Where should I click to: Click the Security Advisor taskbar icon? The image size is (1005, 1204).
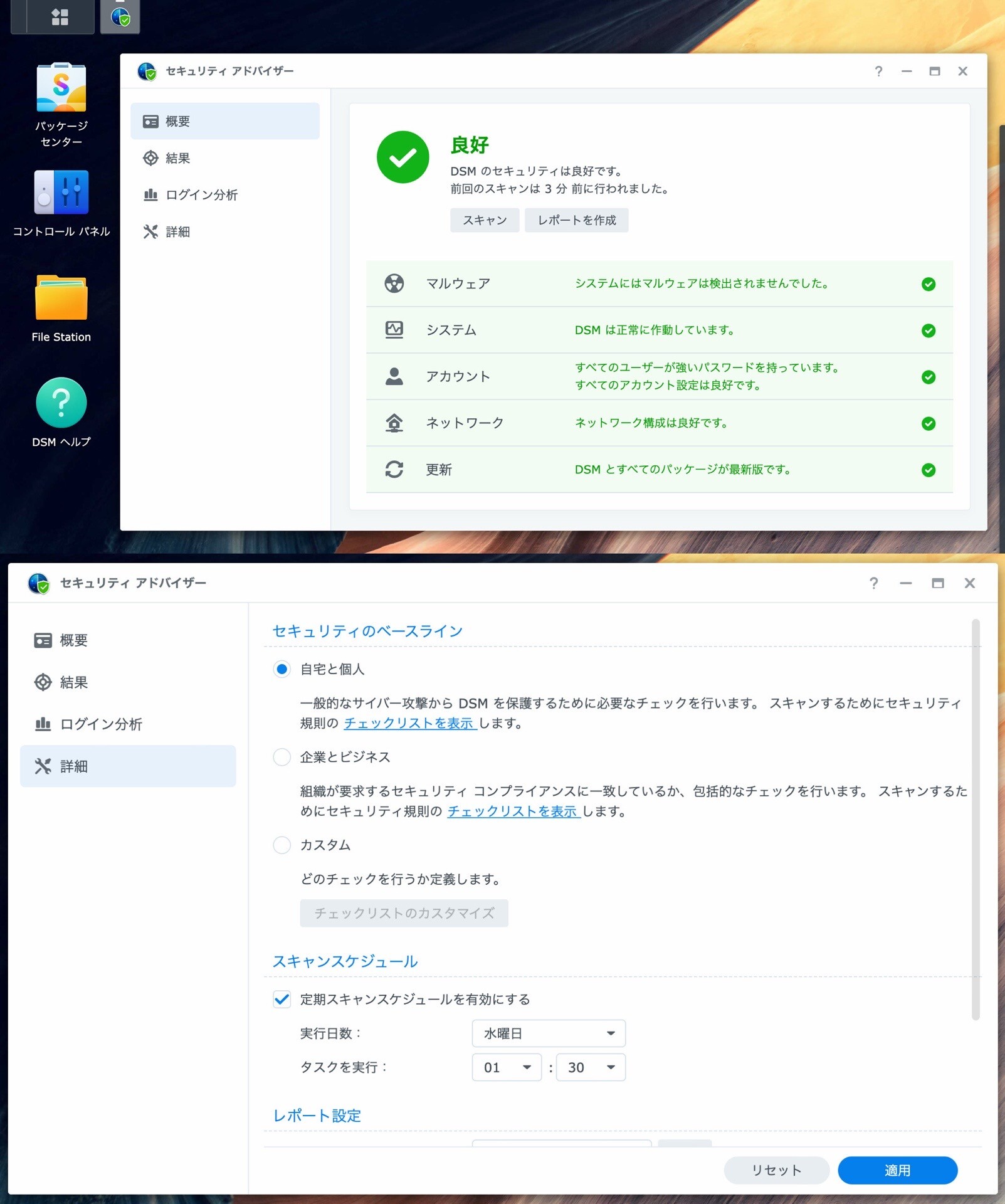120,17
